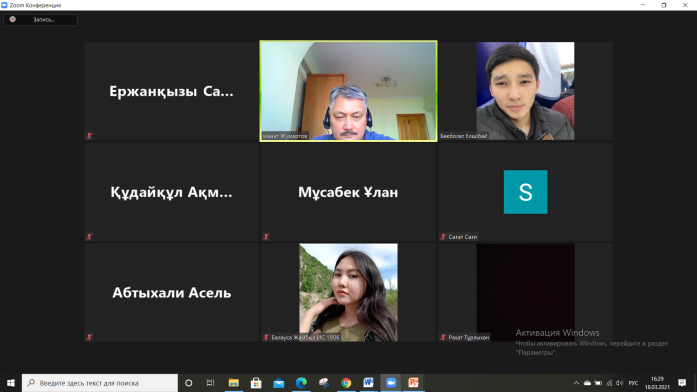Switch to PowerPoint from the taskbar

[x=413, y=383]
